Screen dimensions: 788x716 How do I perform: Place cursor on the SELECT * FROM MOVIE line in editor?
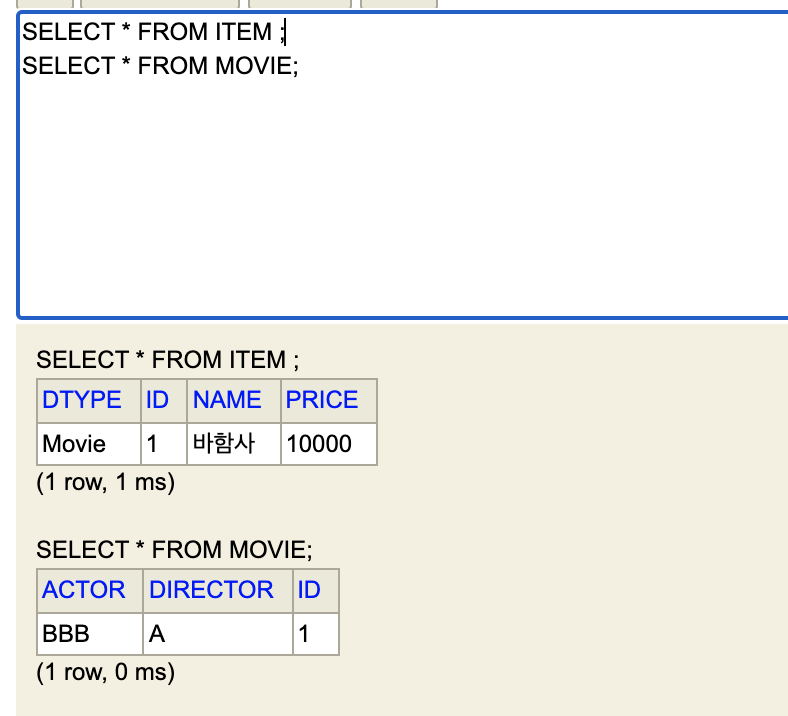coord(160,66)
